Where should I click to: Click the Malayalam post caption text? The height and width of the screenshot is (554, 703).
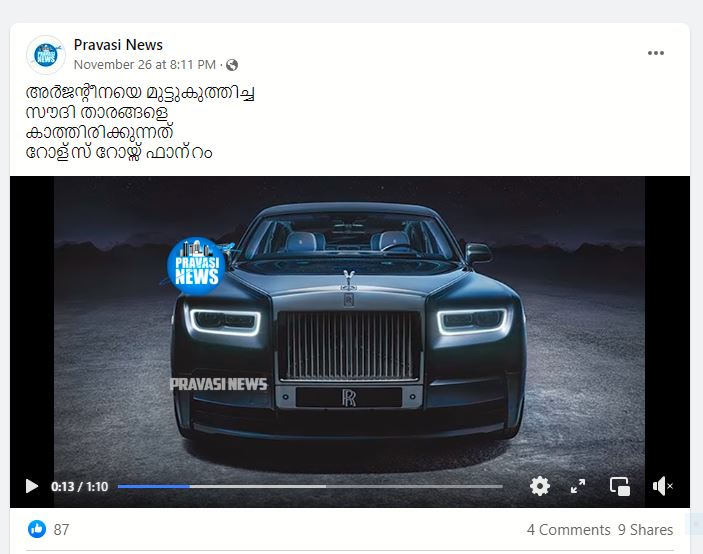[x=140, y=122]
